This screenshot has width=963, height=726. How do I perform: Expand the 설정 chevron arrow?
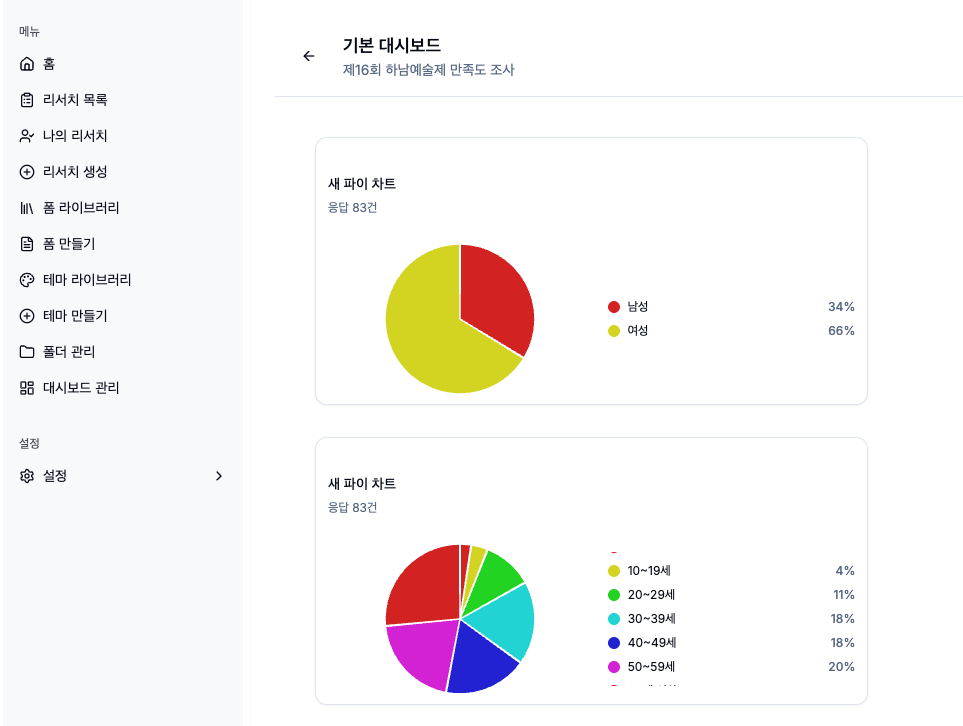(x=219, y=476)
